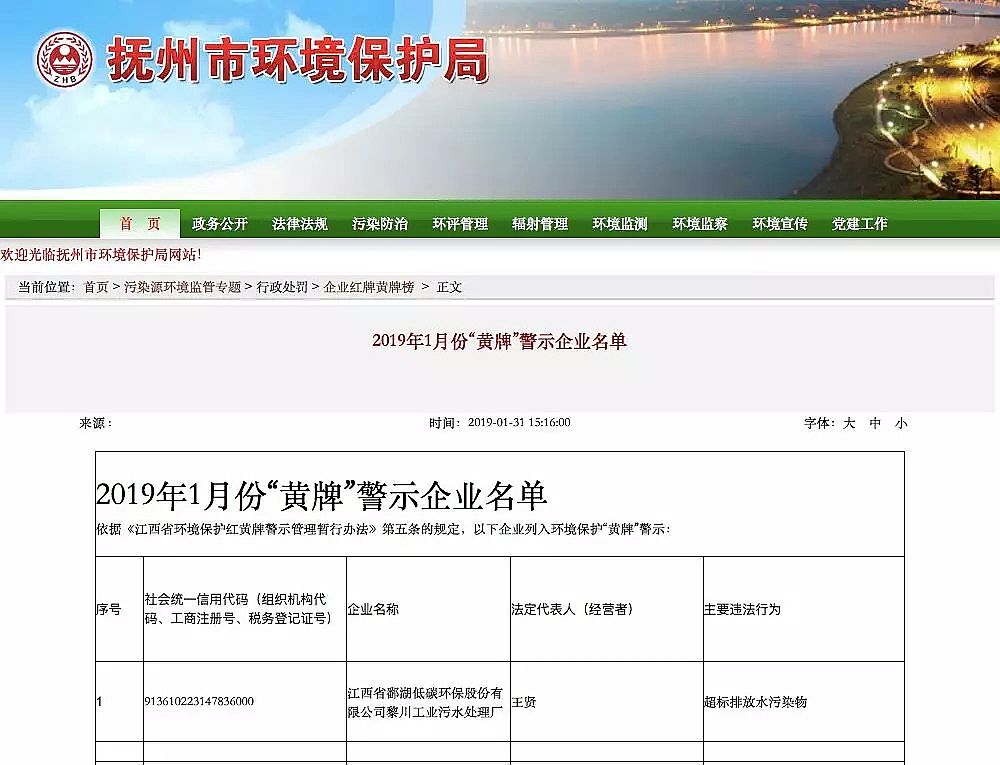Open the 环境宣传 navigation menu
1000x765 pixels.
click(779, 223)
